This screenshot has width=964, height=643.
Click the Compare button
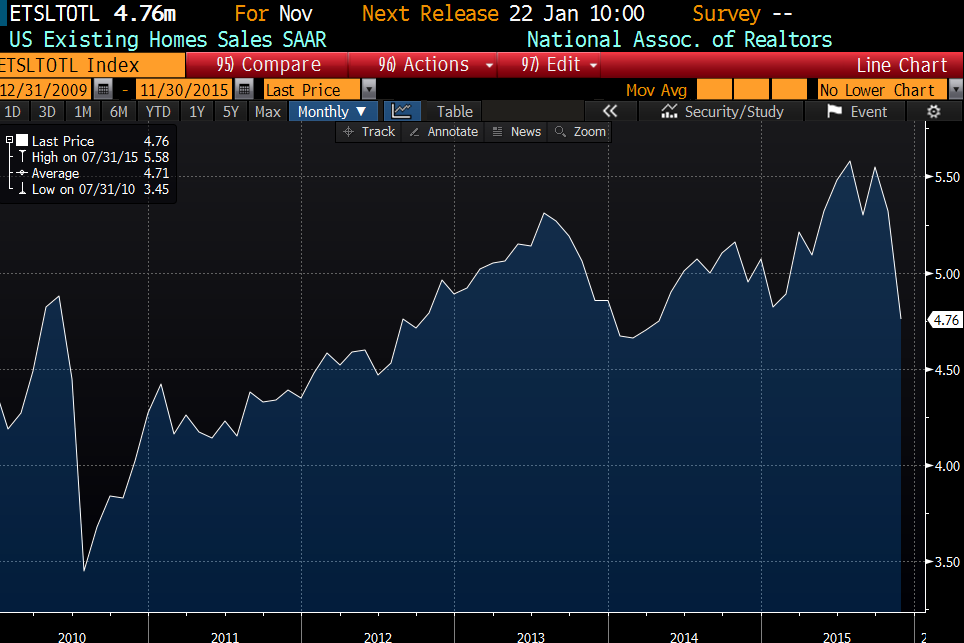pos(270,65)
